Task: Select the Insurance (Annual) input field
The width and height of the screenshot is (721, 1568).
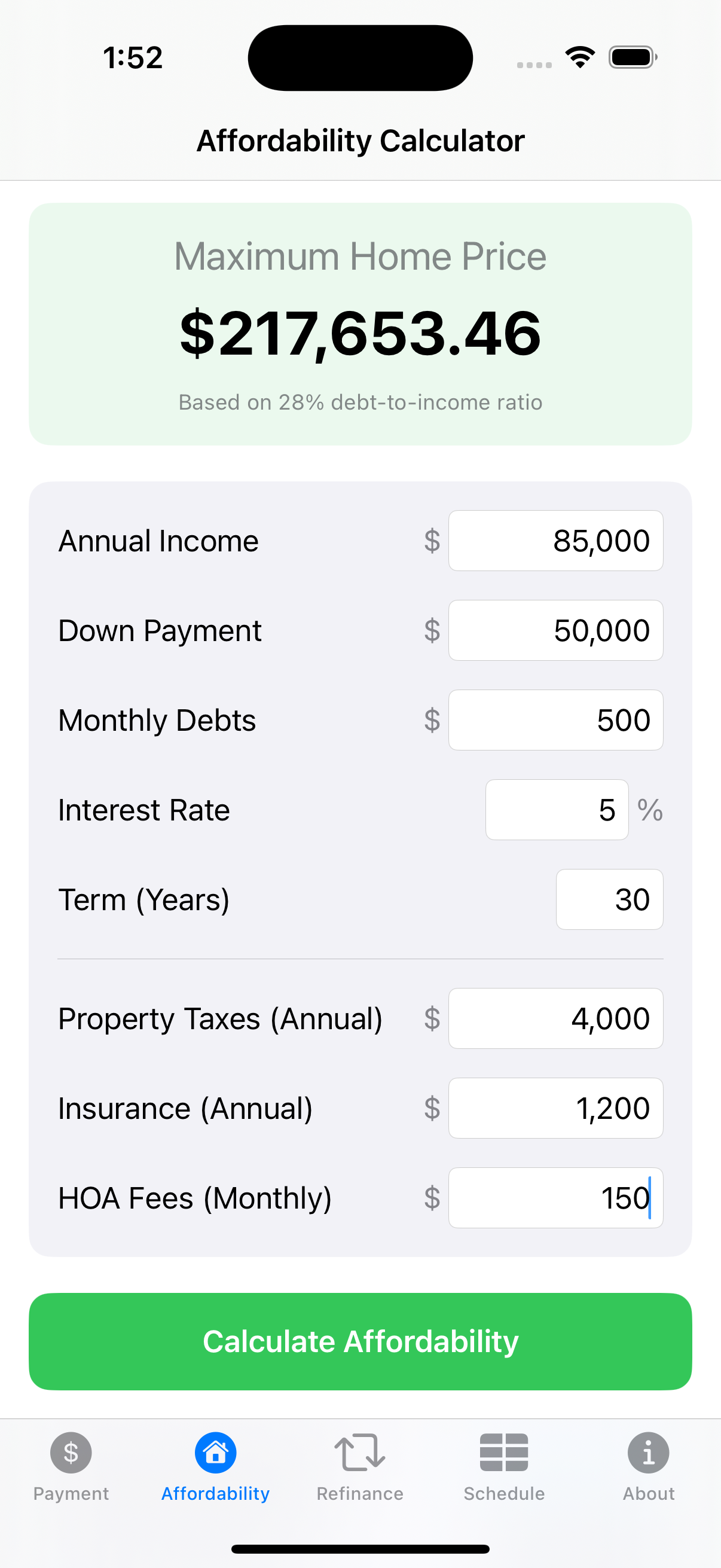Action: [555, 1108]
